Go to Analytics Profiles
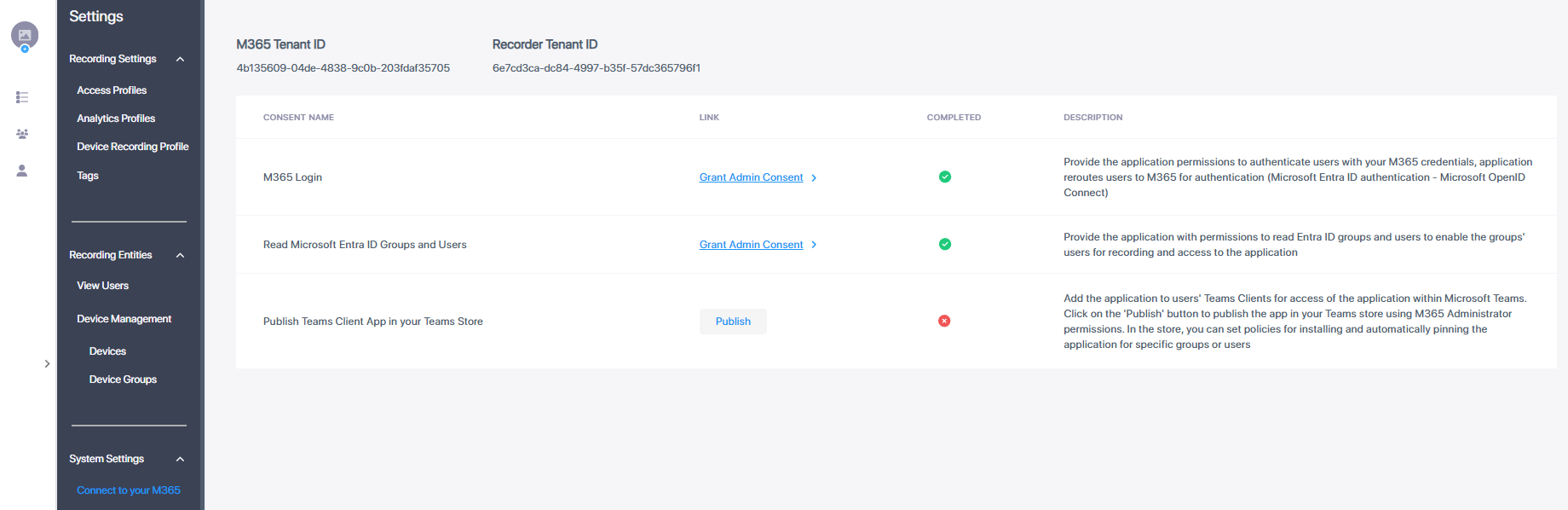Screen dimensions: 1568x510 click(116, 119)
